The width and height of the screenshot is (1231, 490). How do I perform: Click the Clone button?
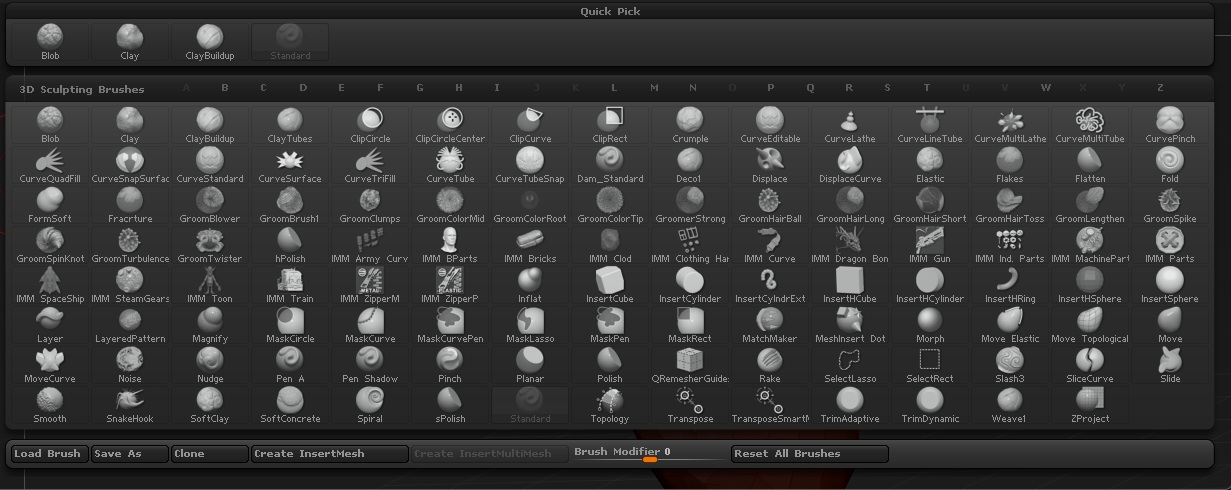pos(210,454)
